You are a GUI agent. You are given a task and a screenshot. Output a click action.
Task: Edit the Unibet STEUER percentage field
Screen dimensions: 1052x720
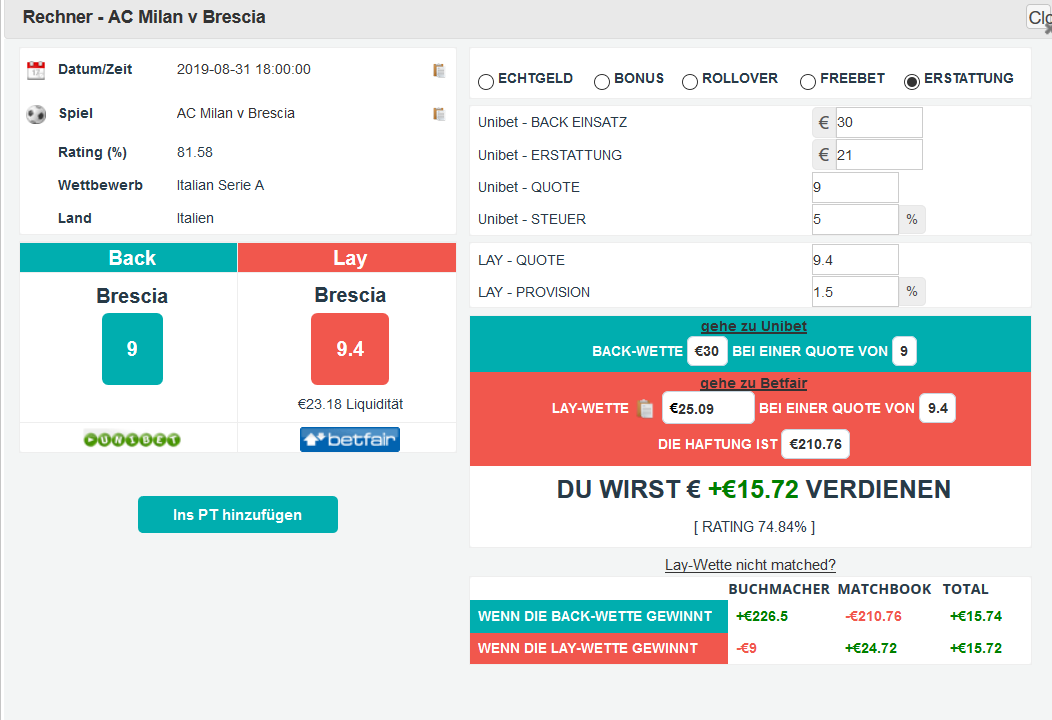tap(855, 219)
